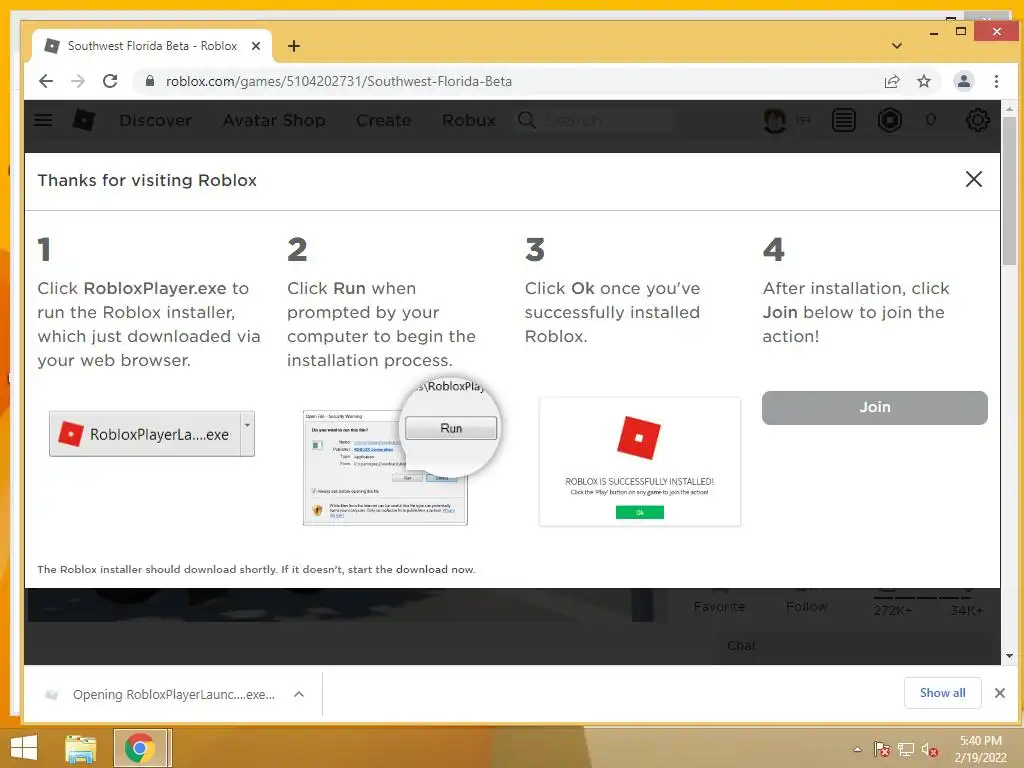Click the Chrome taskbar icon
The width and height of the screenshot is (1024, 768).
[x=140, y=748]
